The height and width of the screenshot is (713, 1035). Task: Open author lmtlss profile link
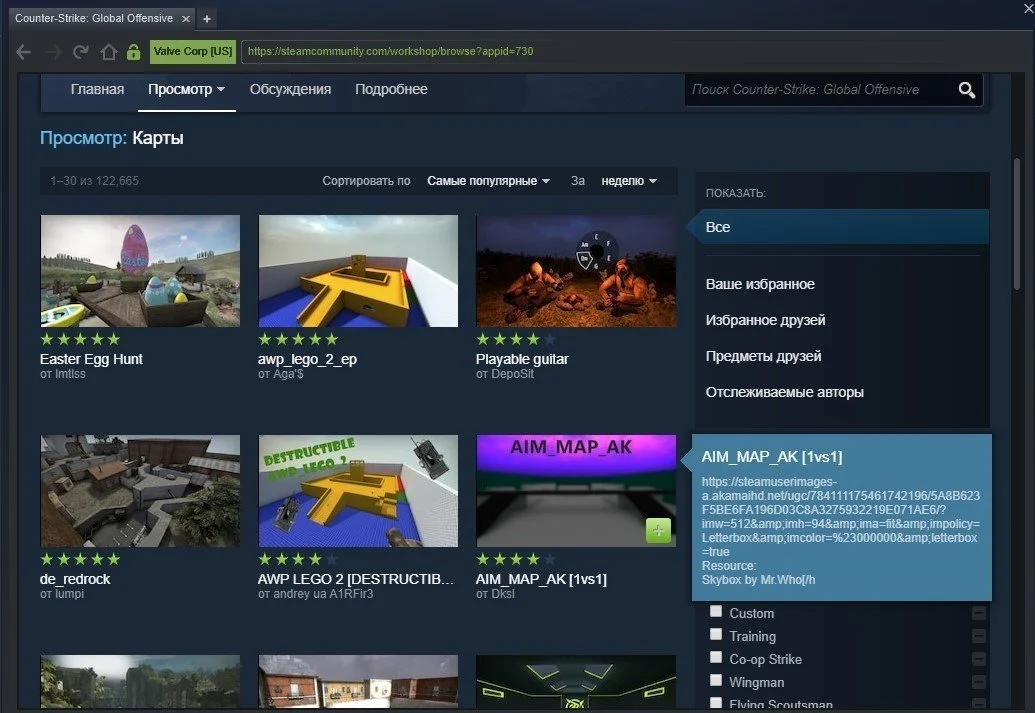[70, 374]
